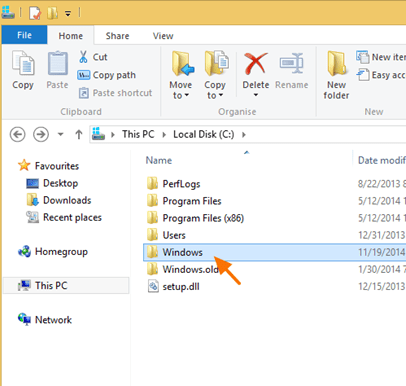Click the Easy access ribbon button
The width and height of the screenshot is (406, 386).
pos(381,75)
